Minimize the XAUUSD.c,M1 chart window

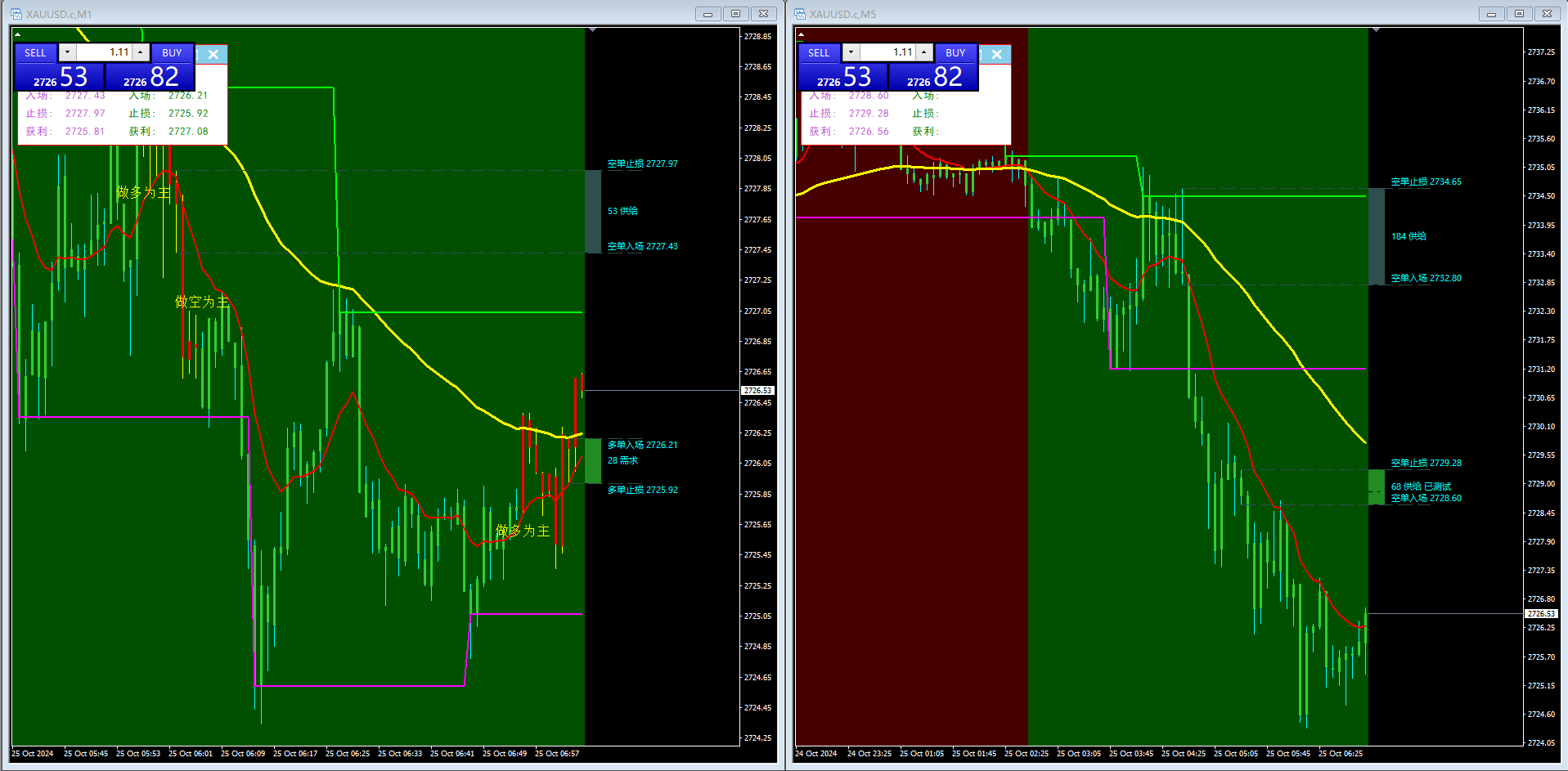(708, 14)
